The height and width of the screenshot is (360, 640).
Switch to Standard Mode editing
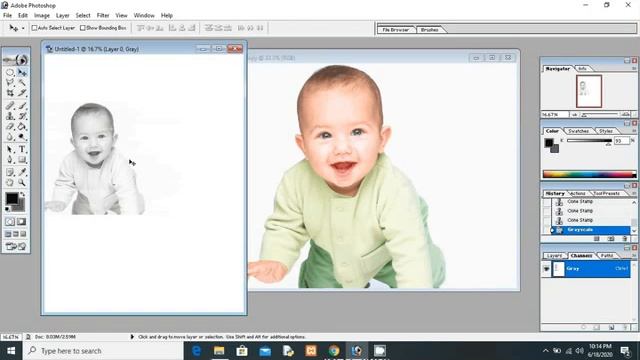coord(10,222)
